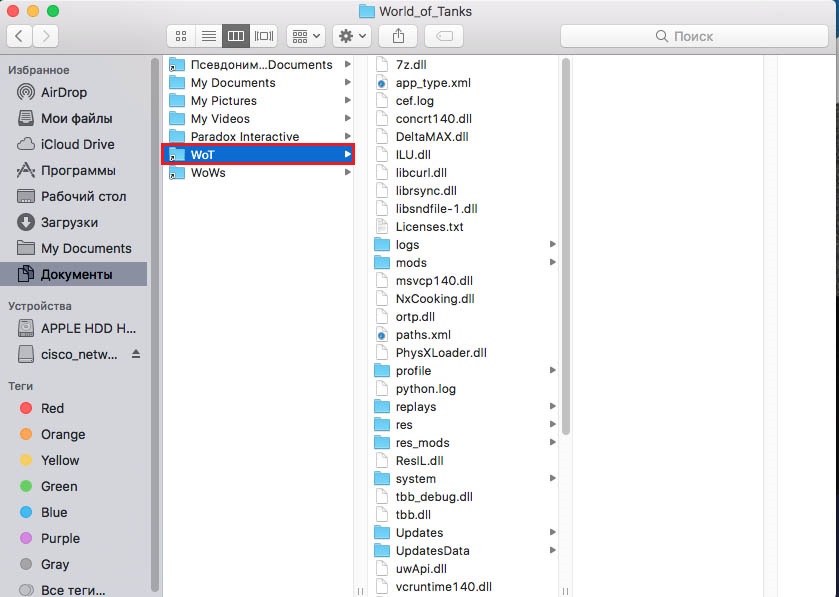The height and width of the screenshot is (597, 839).
Task: Open My Documents in the sidebar
Action: 74,248
